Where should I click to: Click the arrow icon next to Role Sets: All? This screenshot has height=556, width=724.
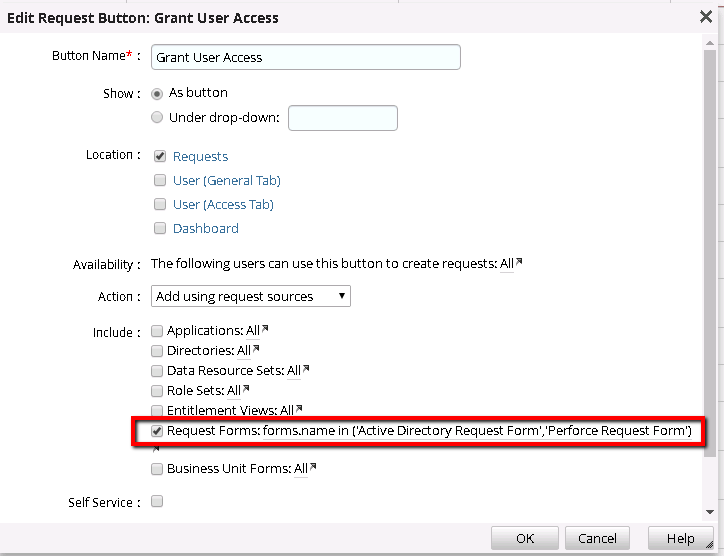pyautogui.click(x=246, y=389)
